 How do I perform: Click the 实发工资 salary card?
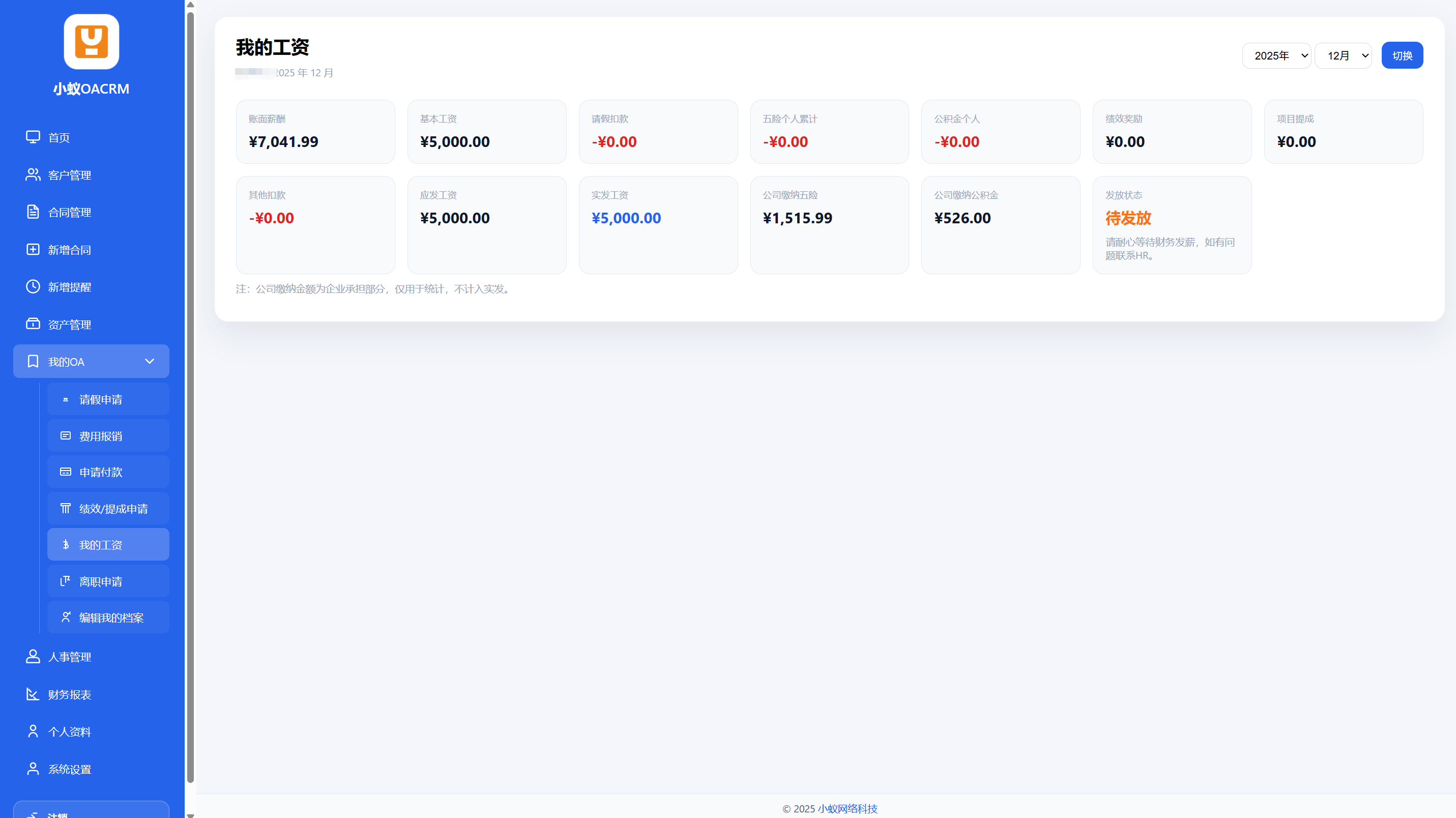pyautogui.click(x=658, y=224)
